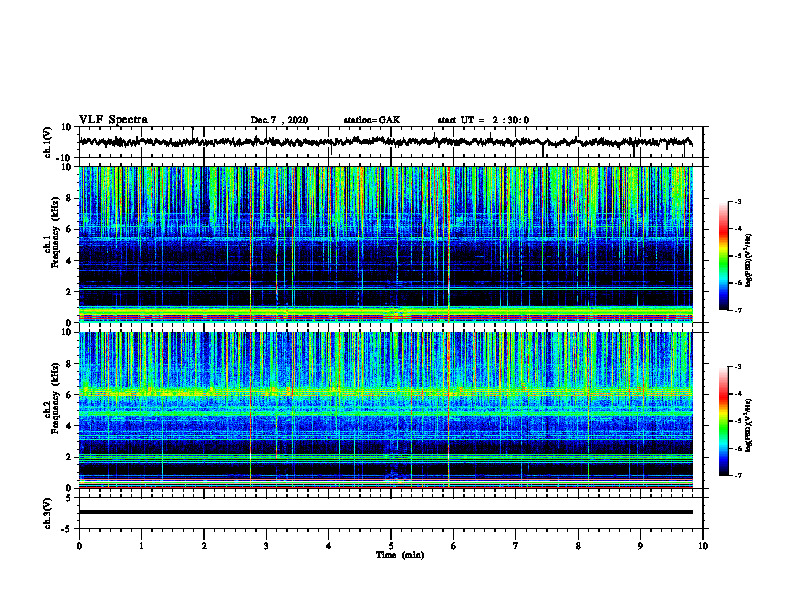Click the color bar beside ch.1 spectrogram

tap(724, 256)
